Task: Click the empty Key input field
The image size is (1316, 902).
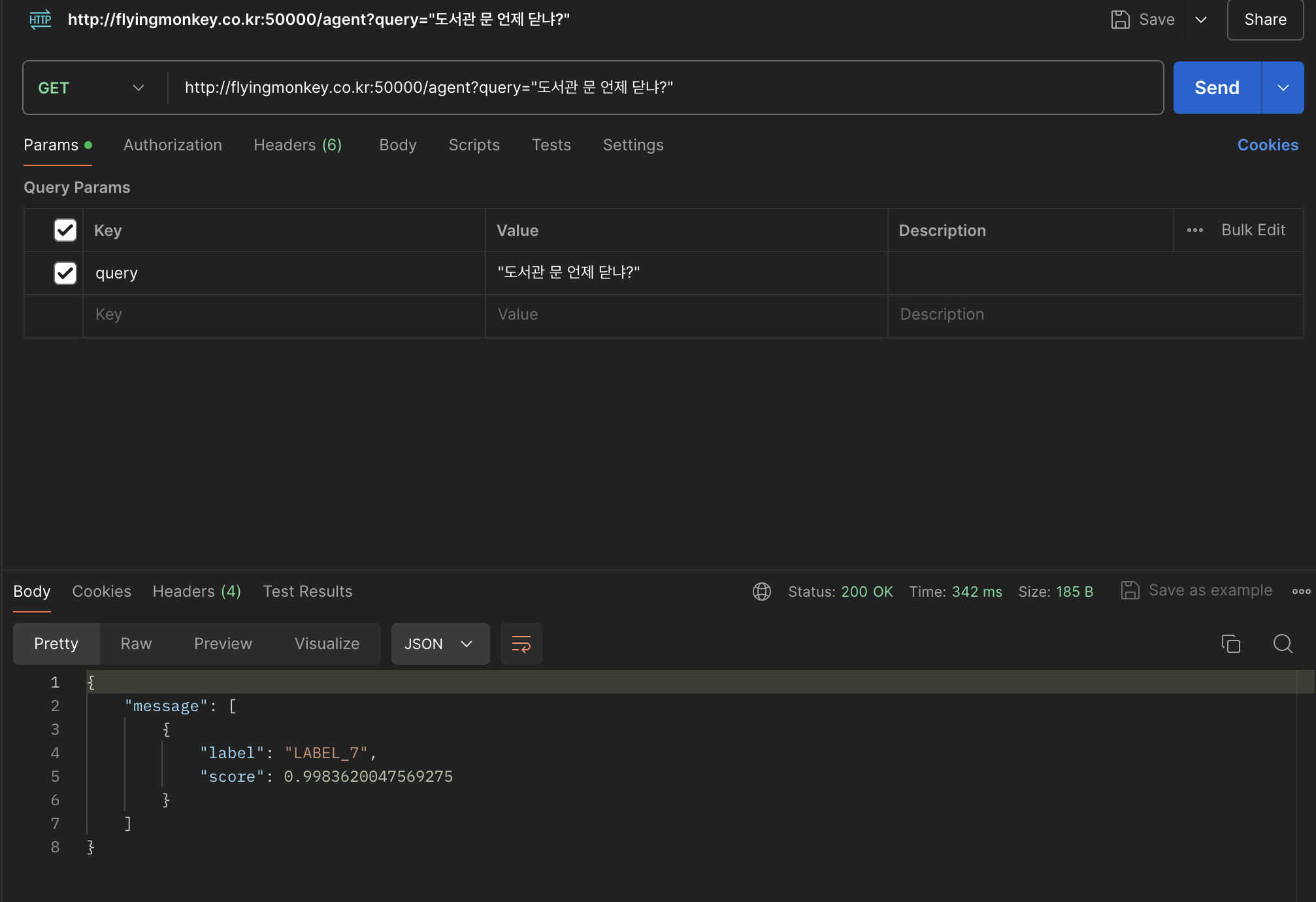Action: coord(284,315)
